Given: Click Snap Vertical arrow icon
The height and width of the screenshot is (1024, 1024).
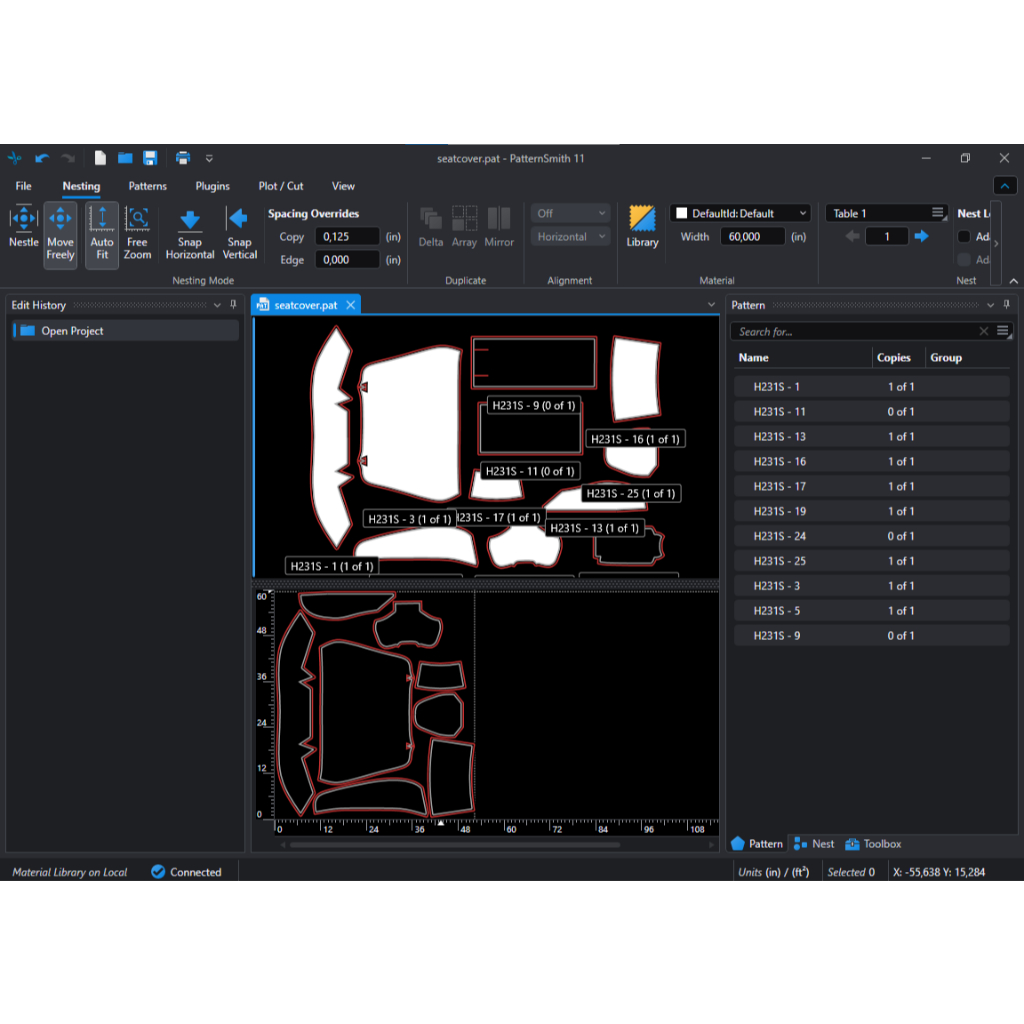Looking at the screenshot, I should [x=238, y=219].
